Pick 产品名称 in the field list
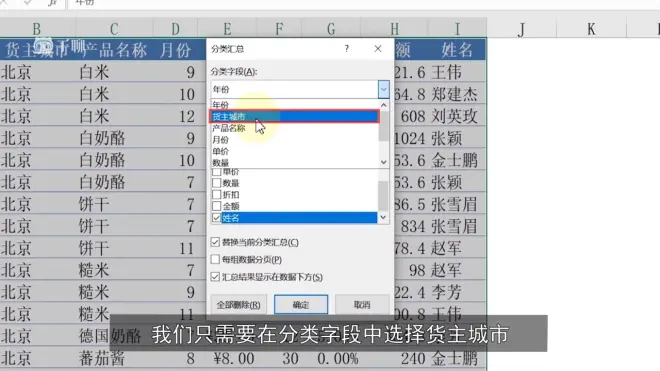Image resolution: width=660 pixels, height=371 pixels. pos(294,128)
